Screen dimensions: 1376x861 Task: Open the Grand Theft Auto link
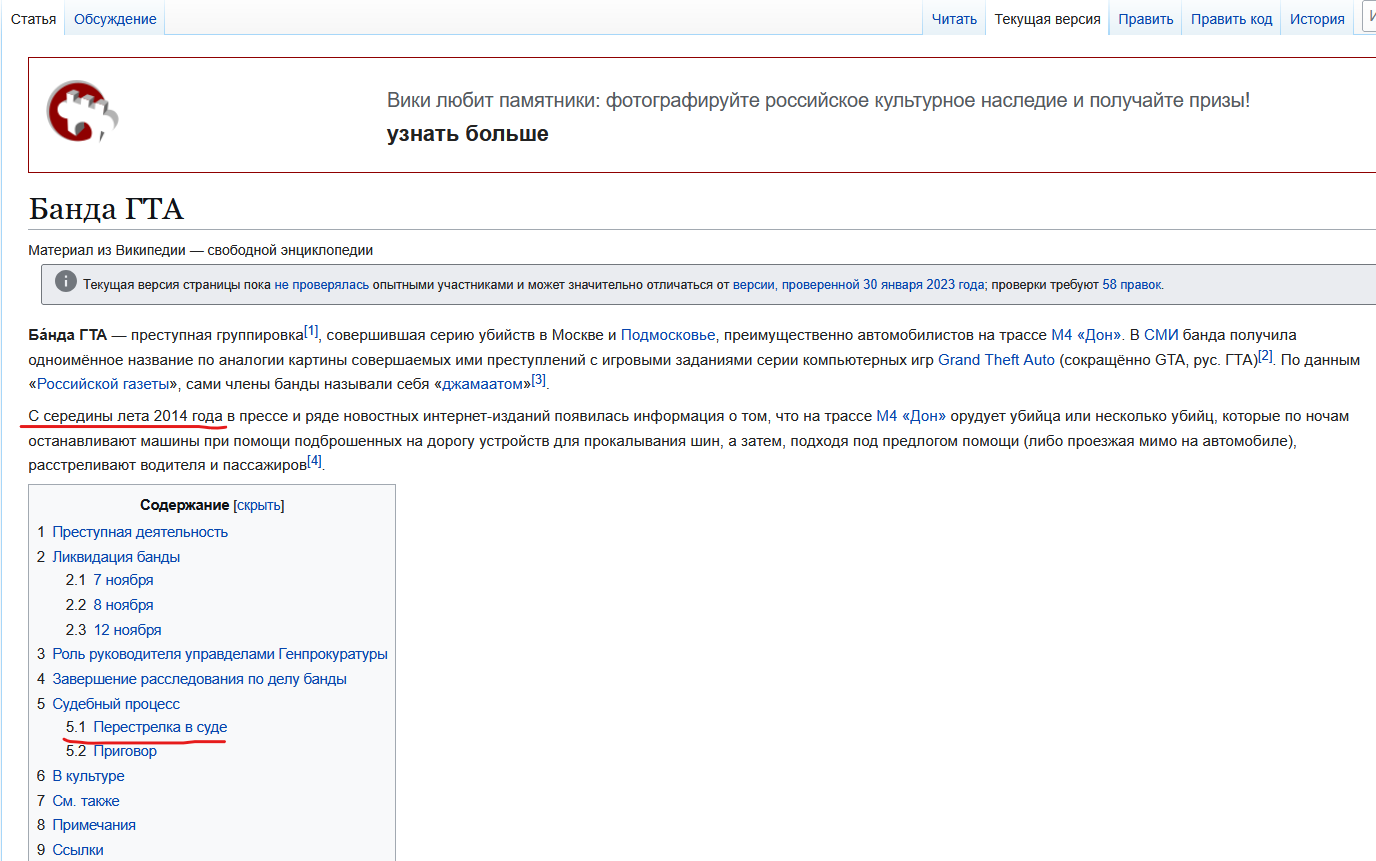[x=996, y=360]
